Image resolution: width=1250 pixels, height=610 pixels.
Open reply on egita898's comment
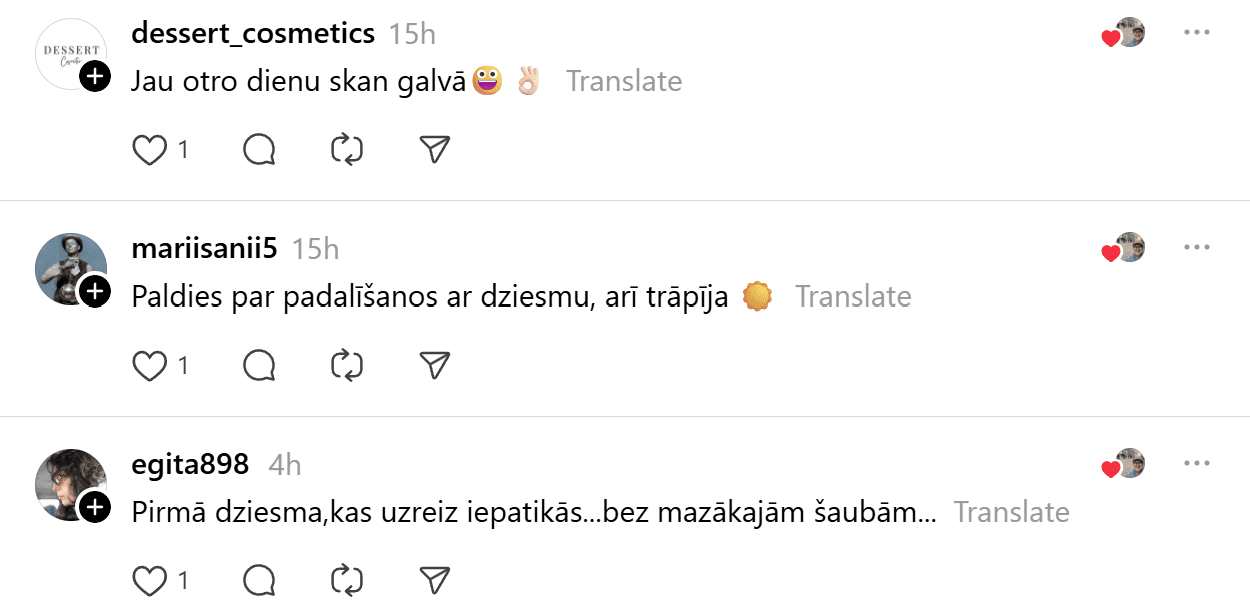(259, 580)
